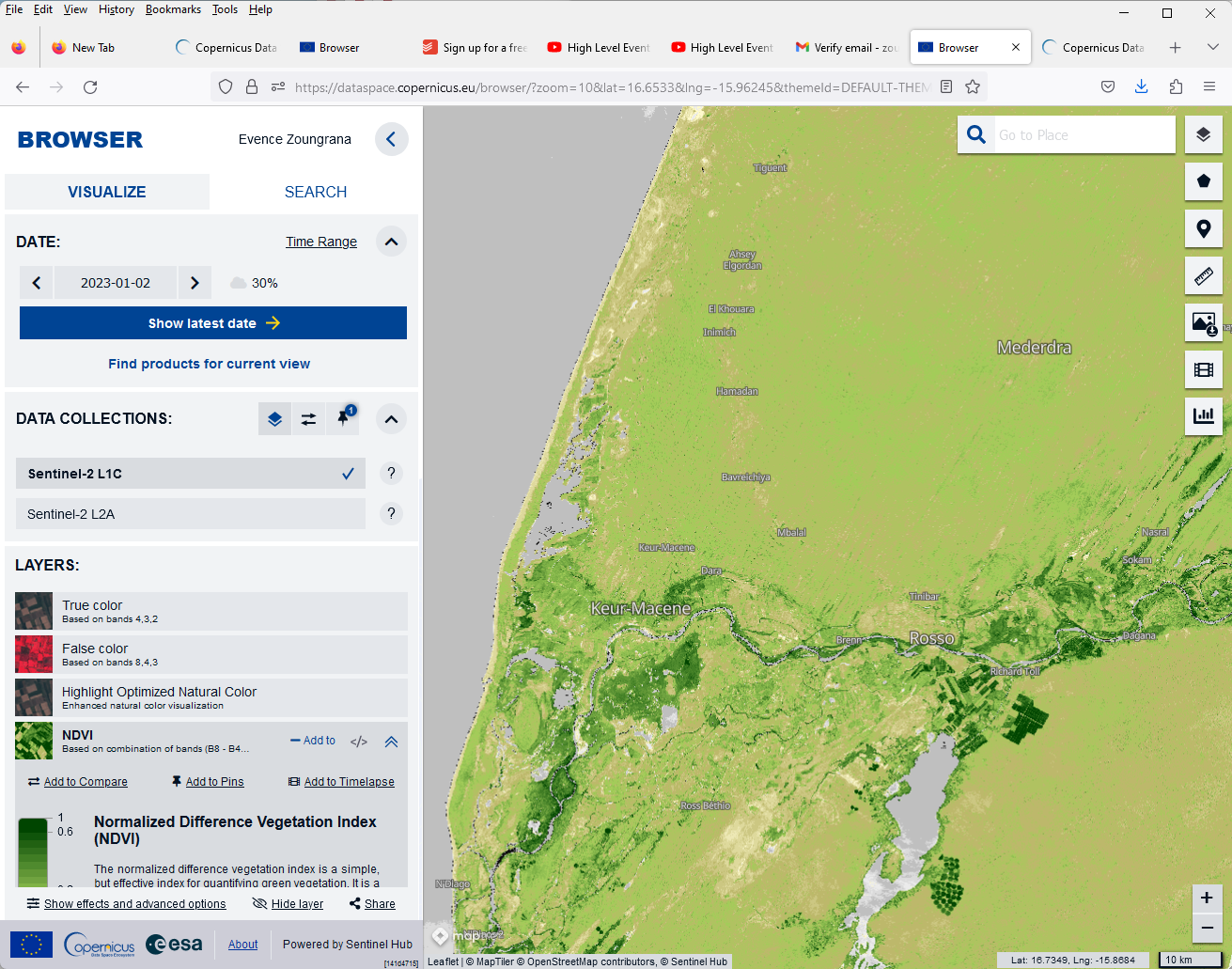This screenshot has height=969, width=1232.
Task: Open the download image tool
Action: pos(1203,322)
